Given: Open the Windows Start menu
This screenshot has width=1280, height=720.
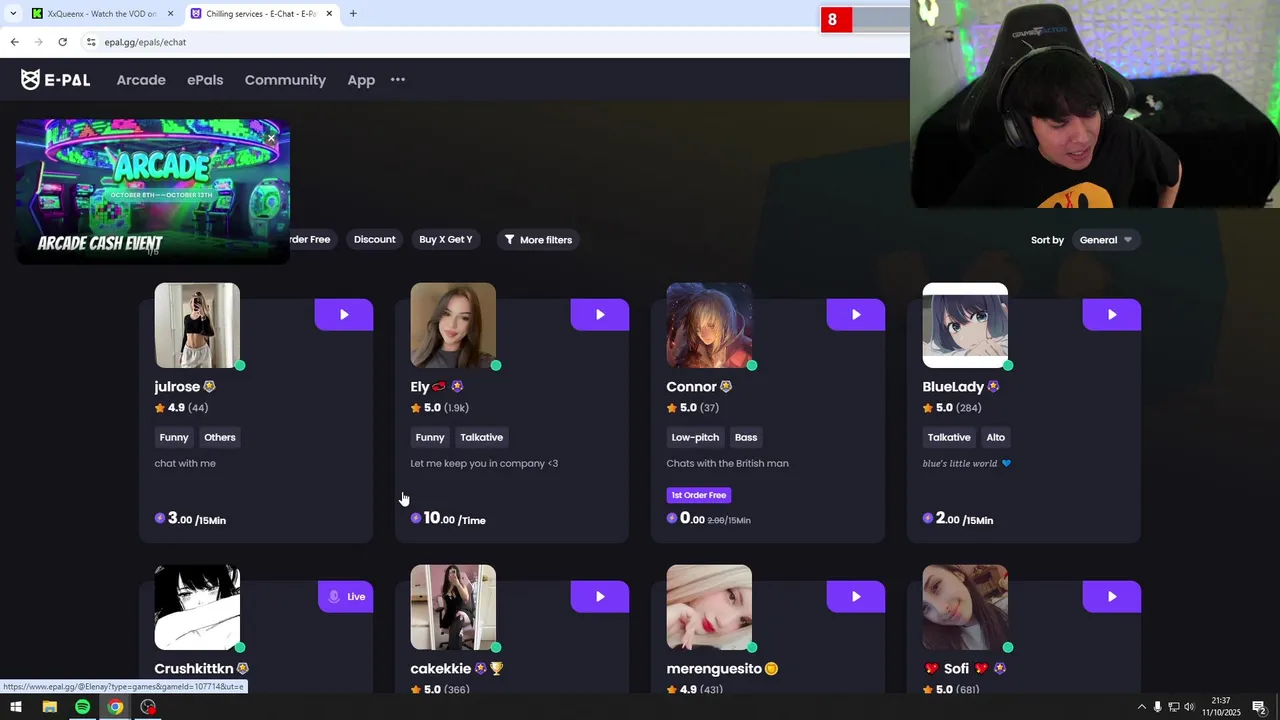Looking at the screenshot, I should pyautogui.click(x=16, y=707).
